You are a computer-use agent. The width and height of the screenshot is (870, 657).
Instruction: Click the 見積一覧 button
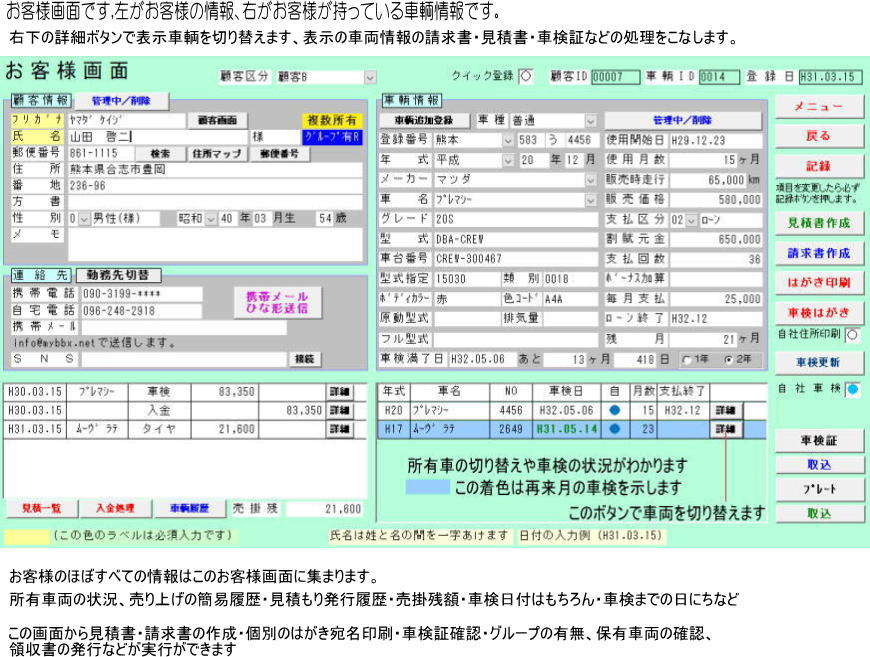click(x=42, y=508)
